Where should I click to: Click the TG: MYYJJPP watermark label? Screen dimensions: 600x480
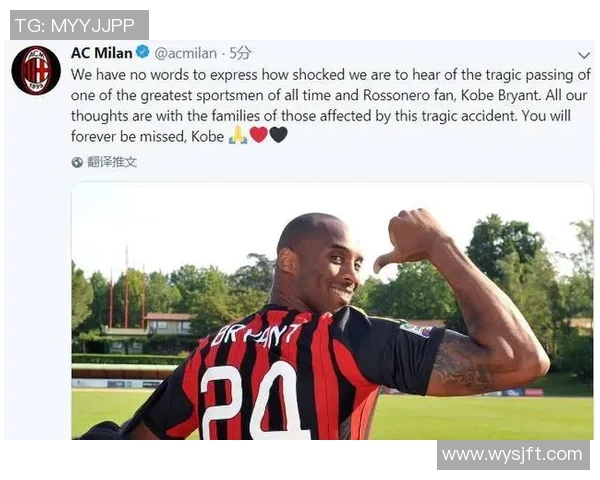79,25
